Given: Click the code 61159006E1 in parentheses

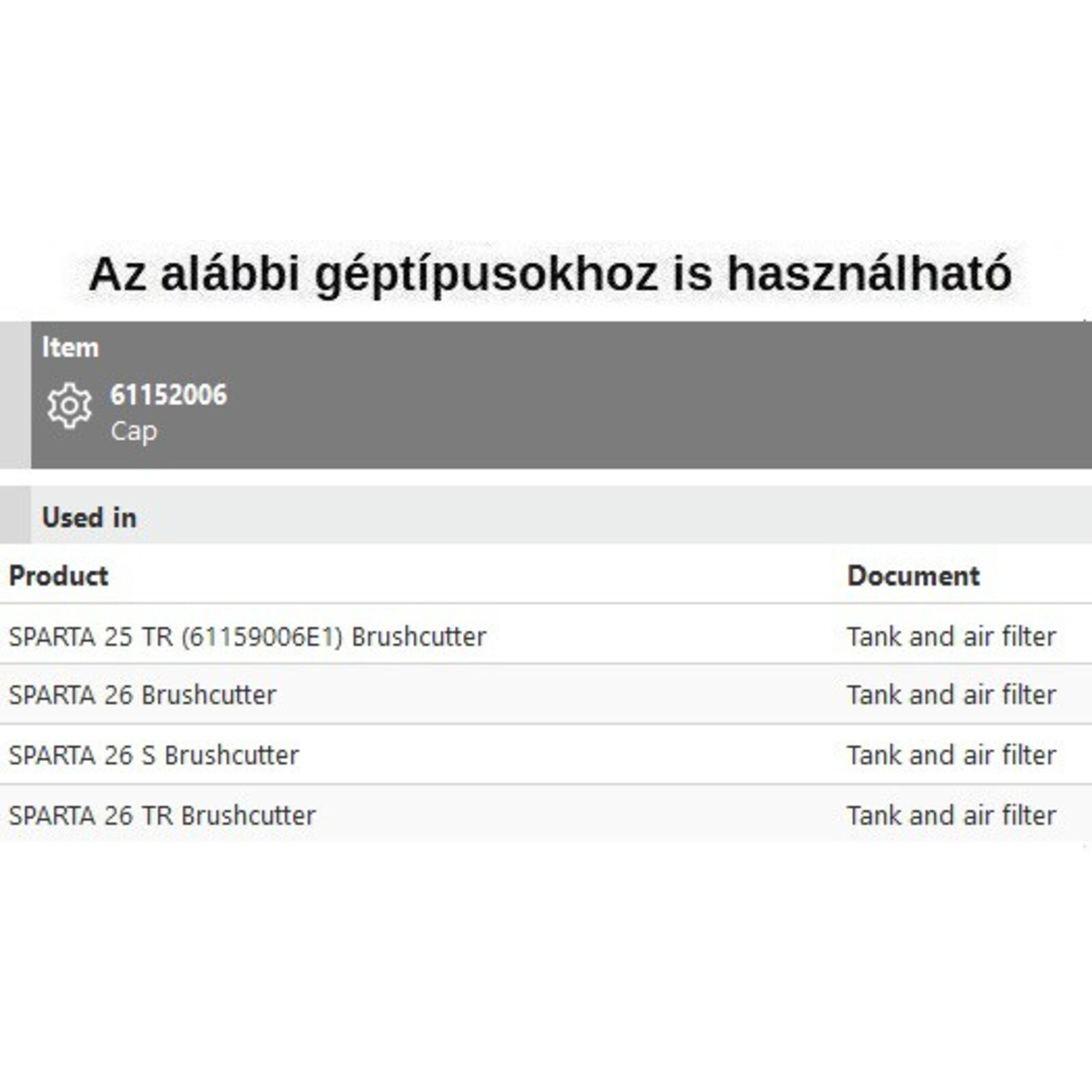Looking at the screenshot, I should pyautogui.click(x=261, y=637).
